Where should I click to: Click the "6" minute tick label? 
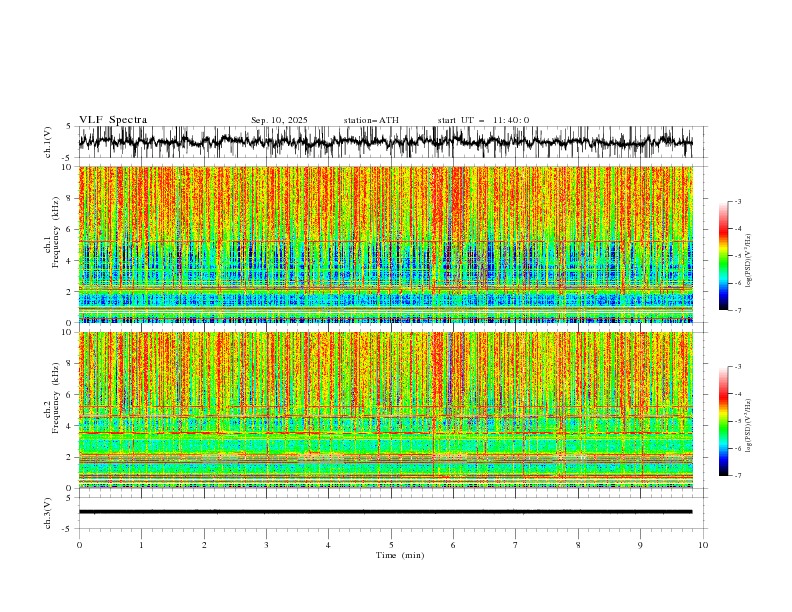pos(454,545)
